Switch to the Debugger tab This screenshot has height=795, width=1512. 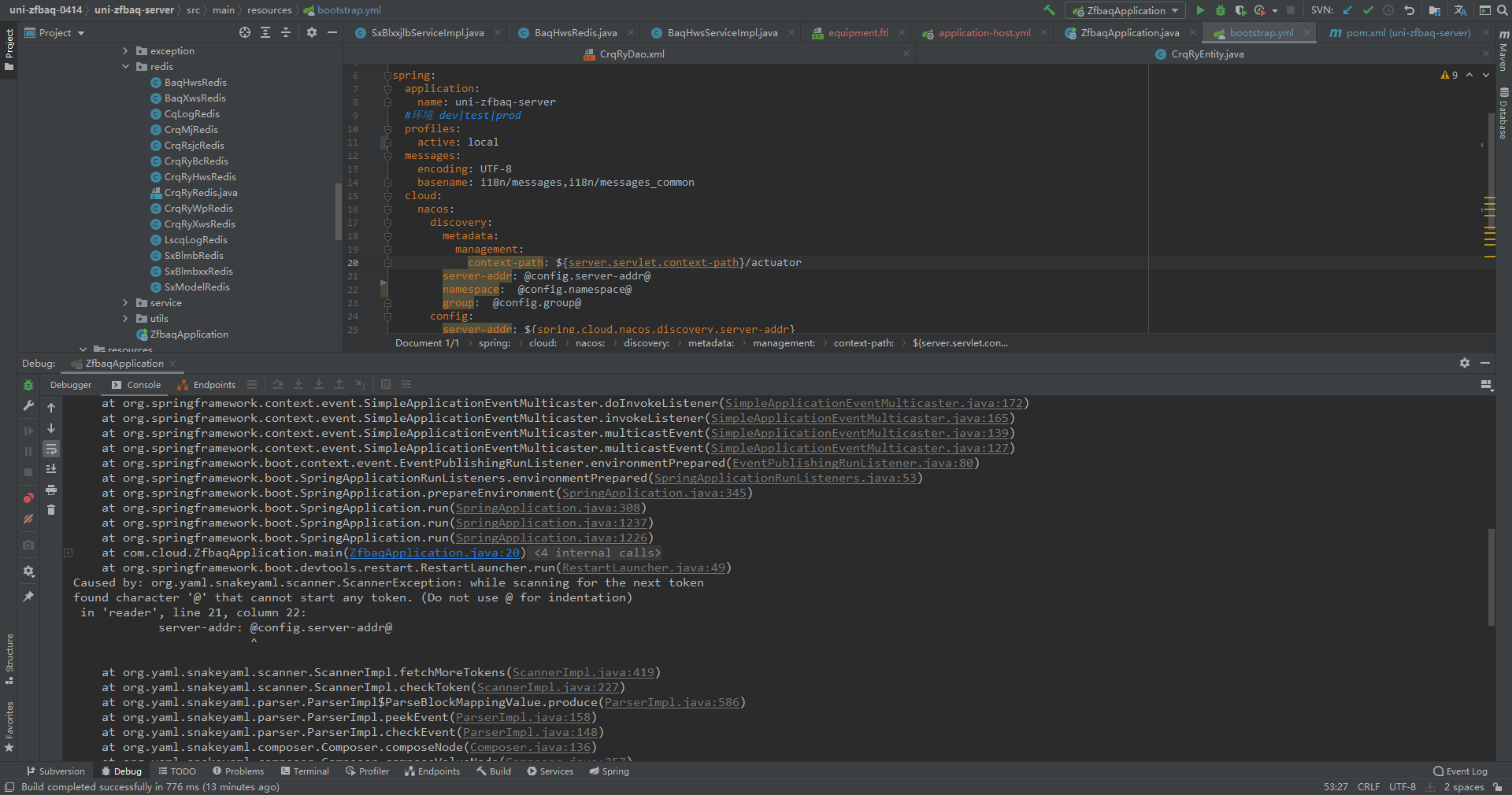coord(71,385)
